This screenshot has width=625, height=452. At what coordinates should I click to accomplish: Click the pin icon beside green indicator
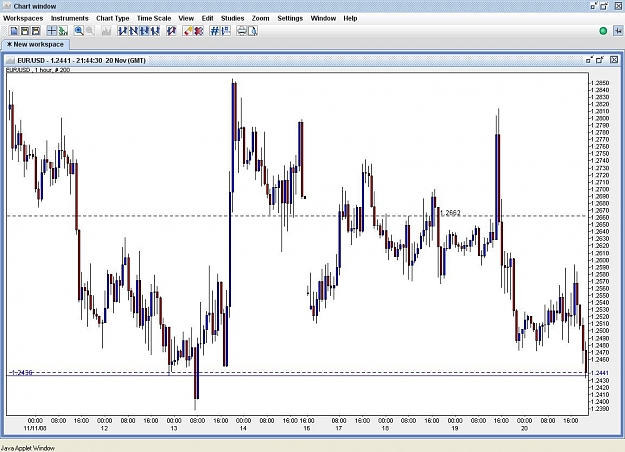pyautogui.click(x=617, y=31)
